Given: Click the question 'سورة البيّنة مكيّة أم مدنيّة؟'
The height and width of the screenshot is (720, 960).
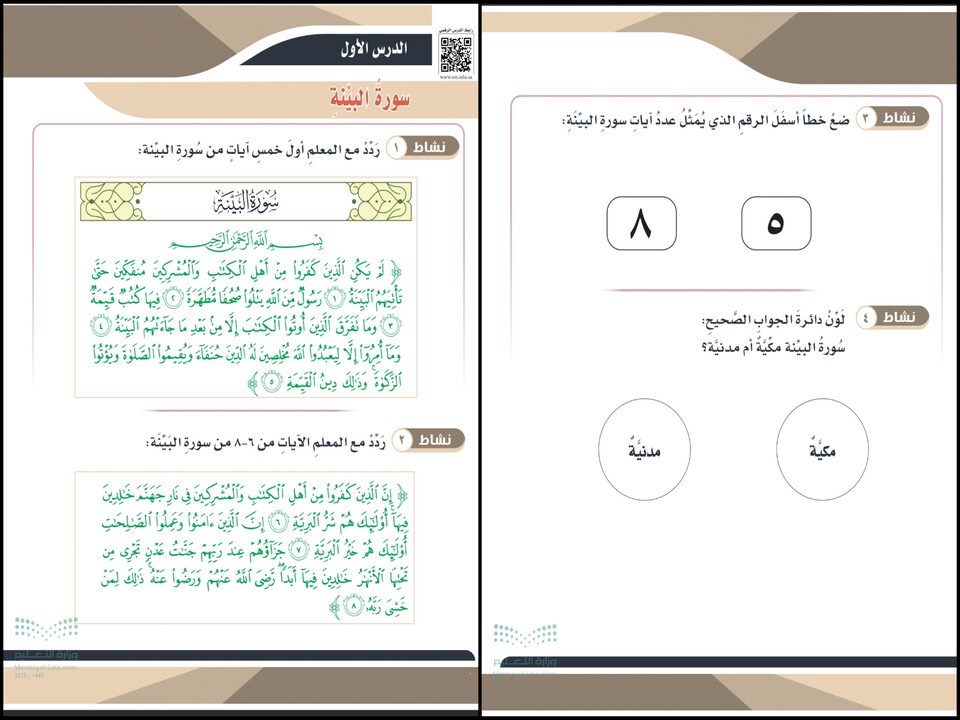Looking at the screenshot, I should pos(773,347).
